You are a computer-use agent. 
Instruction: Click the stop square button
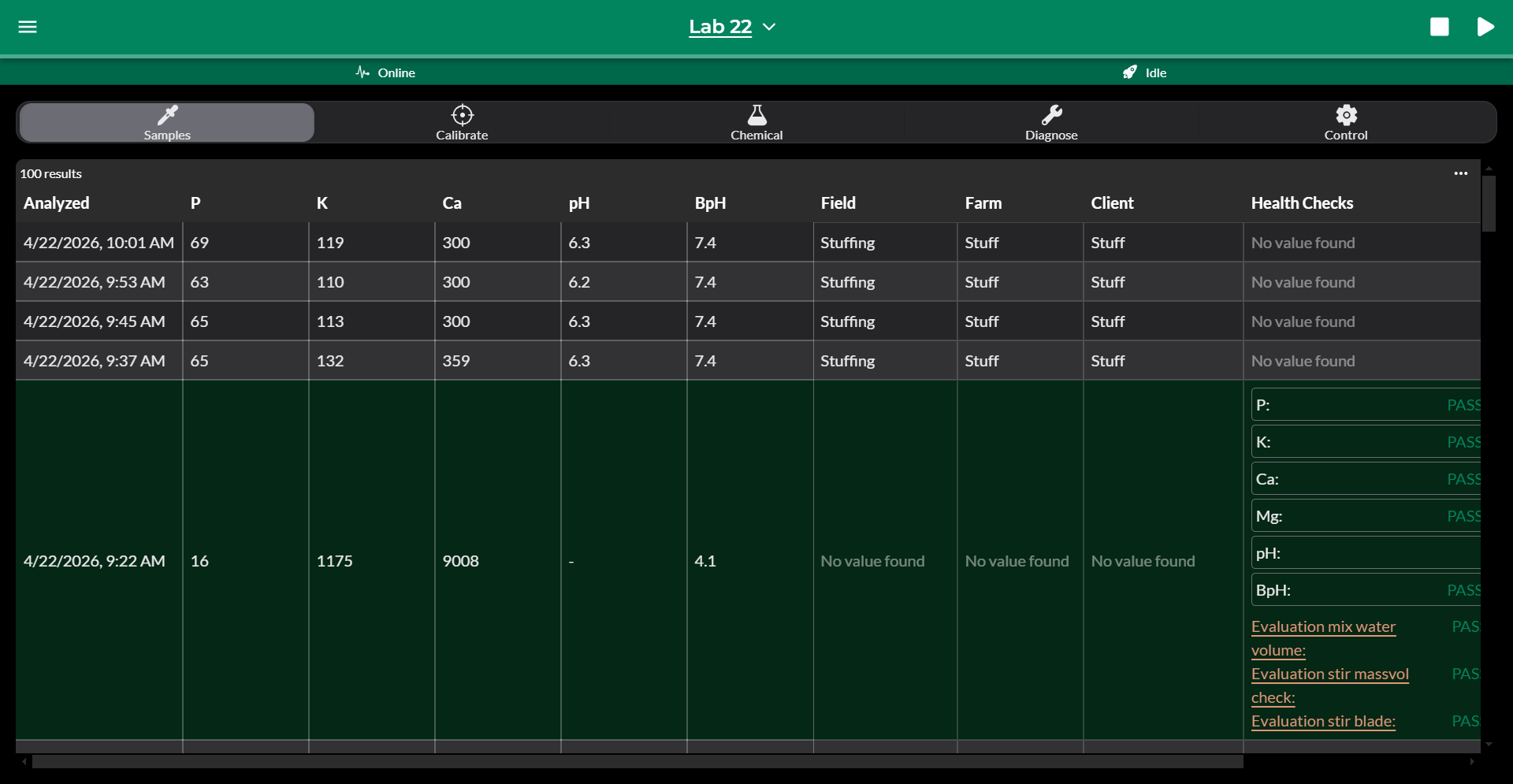[1439, 27]
